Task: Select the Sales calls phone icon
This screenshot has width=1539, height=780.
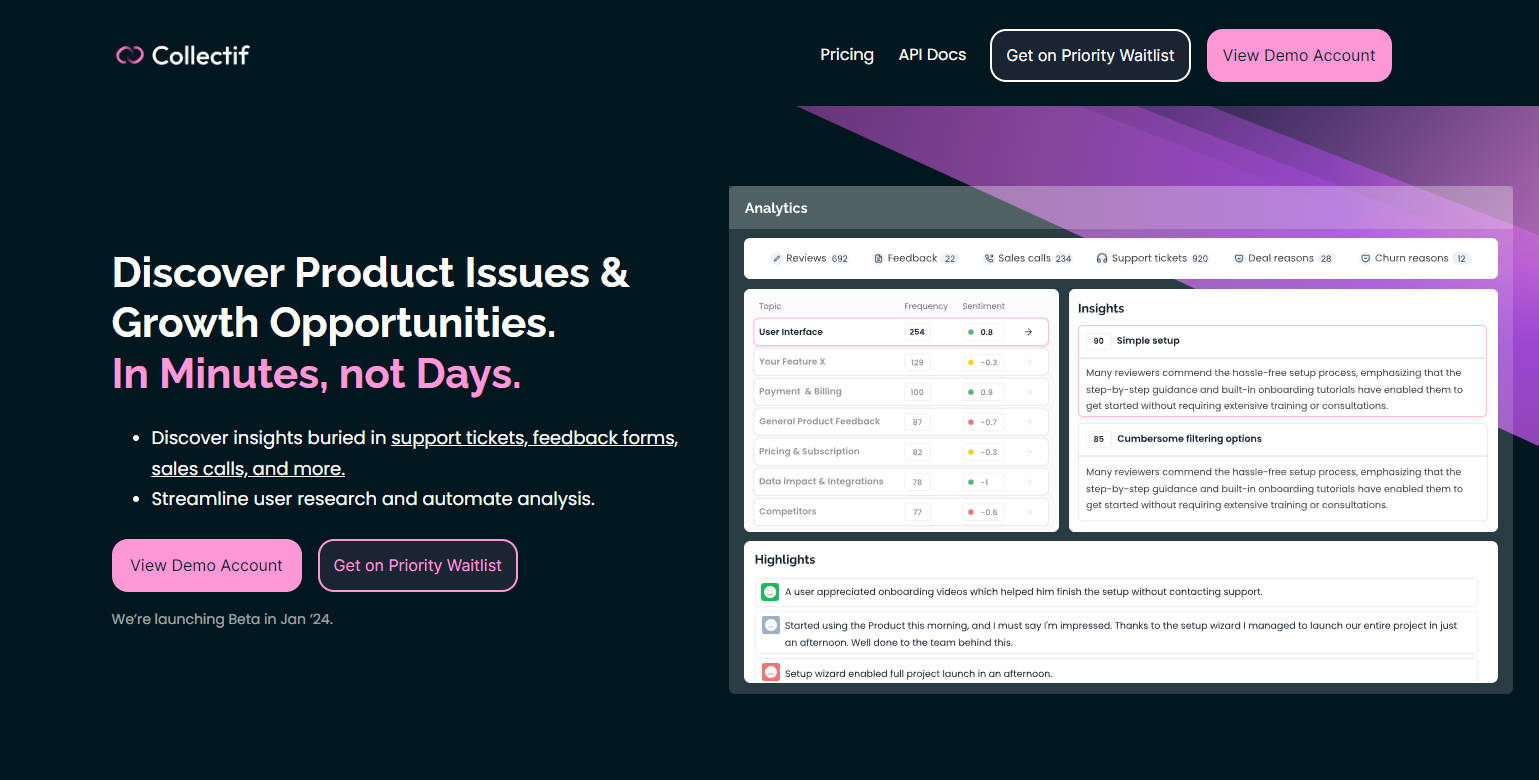Action: 988,258
